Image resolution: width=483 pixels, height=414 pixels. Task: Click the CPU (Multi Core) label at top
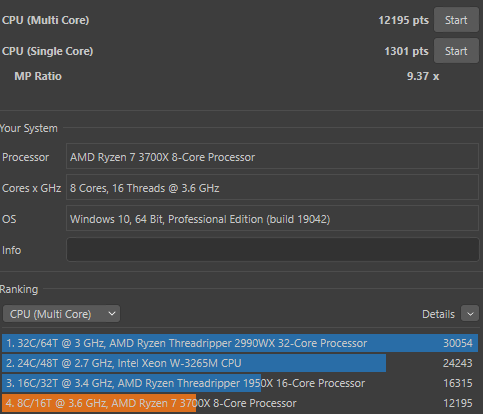pyautogui.click(x=46, y=20)
